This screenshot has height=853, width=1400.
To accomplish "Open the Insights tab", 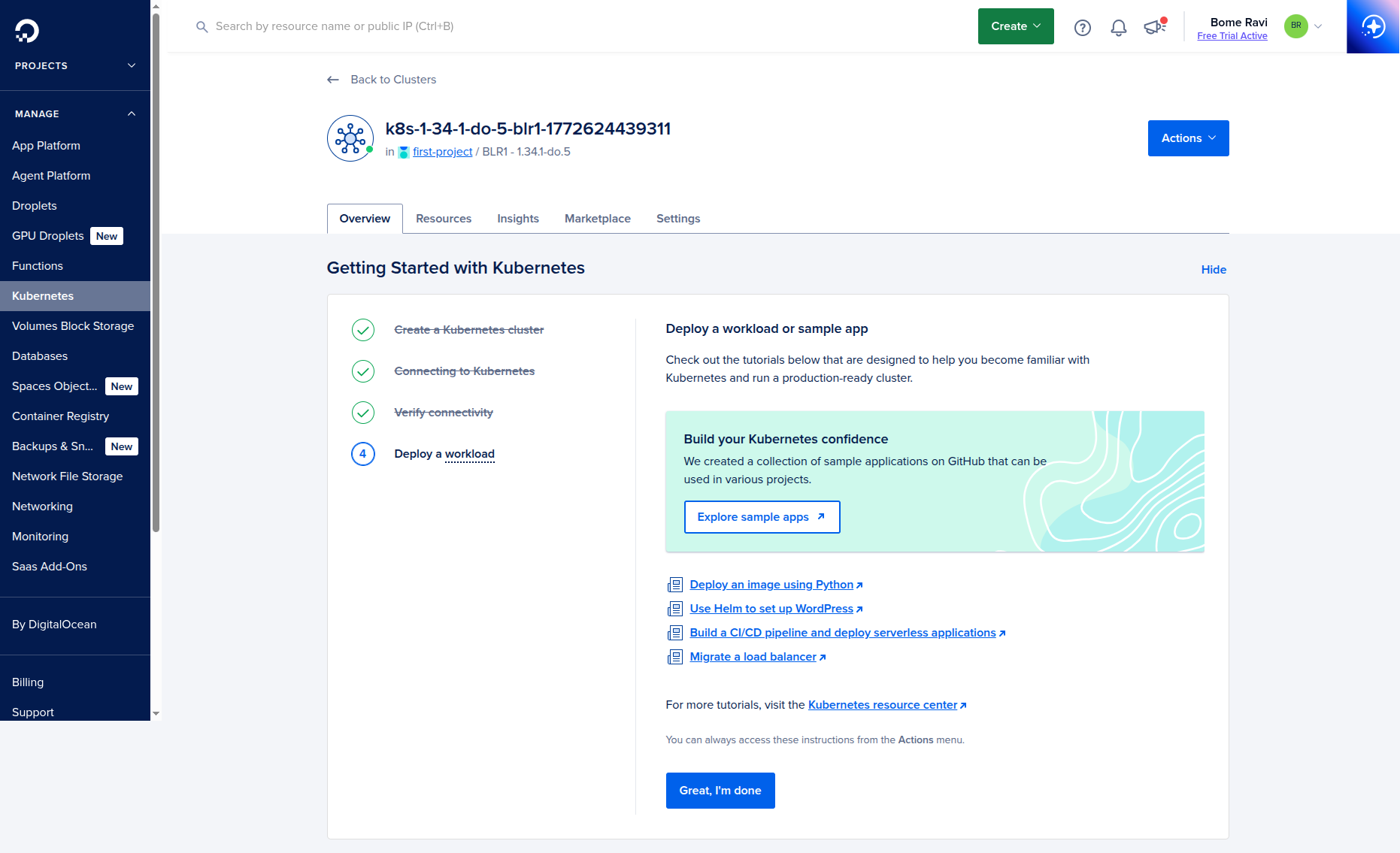I will (518, 219).
